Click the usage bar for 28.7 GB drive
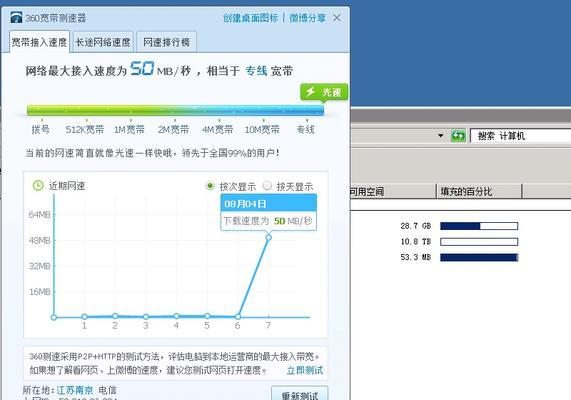The image size is (571, 400). coord(479,226)
